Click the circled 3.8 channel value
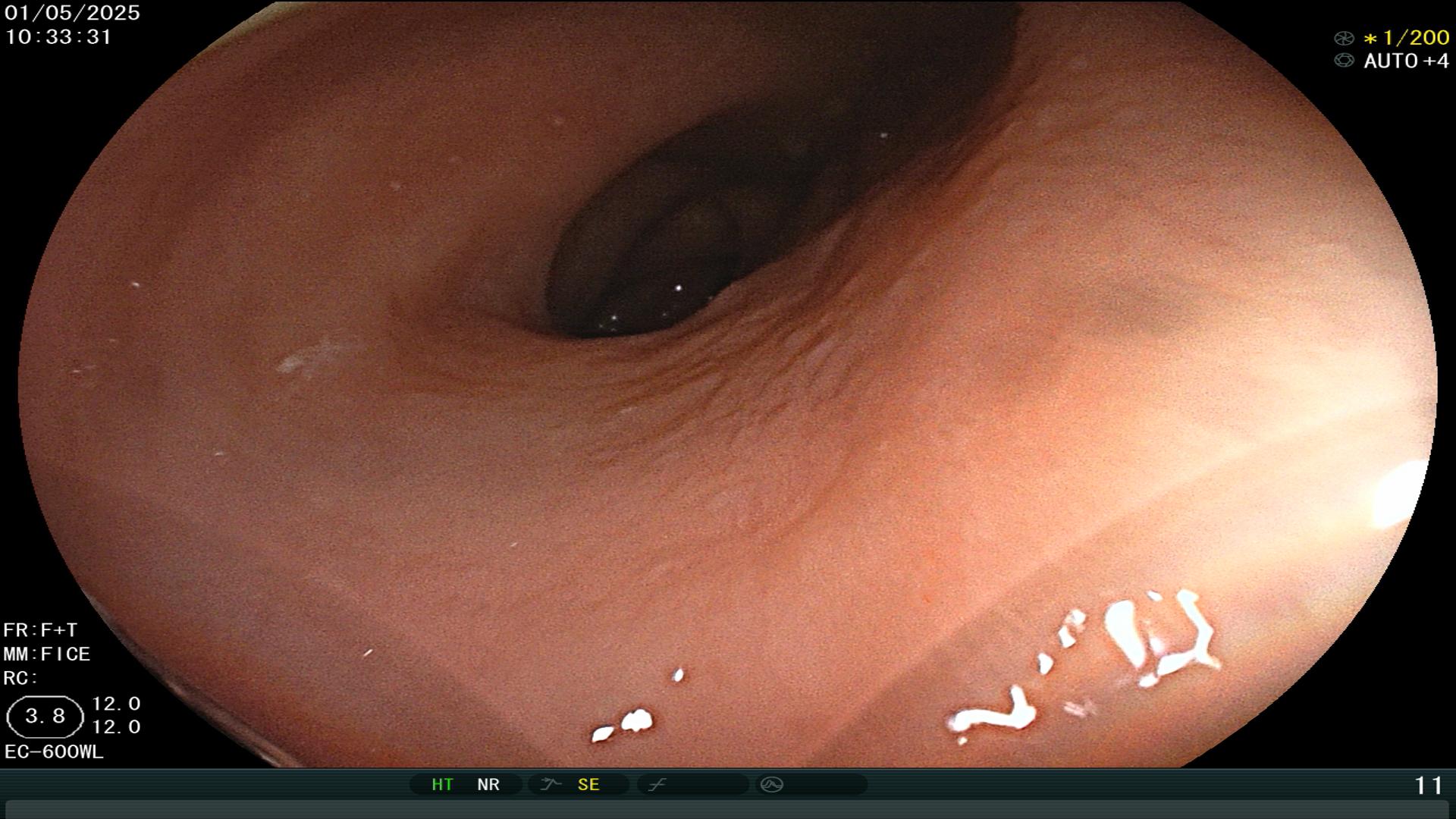Screen dimensions: 1456x819 pos(45,717)
